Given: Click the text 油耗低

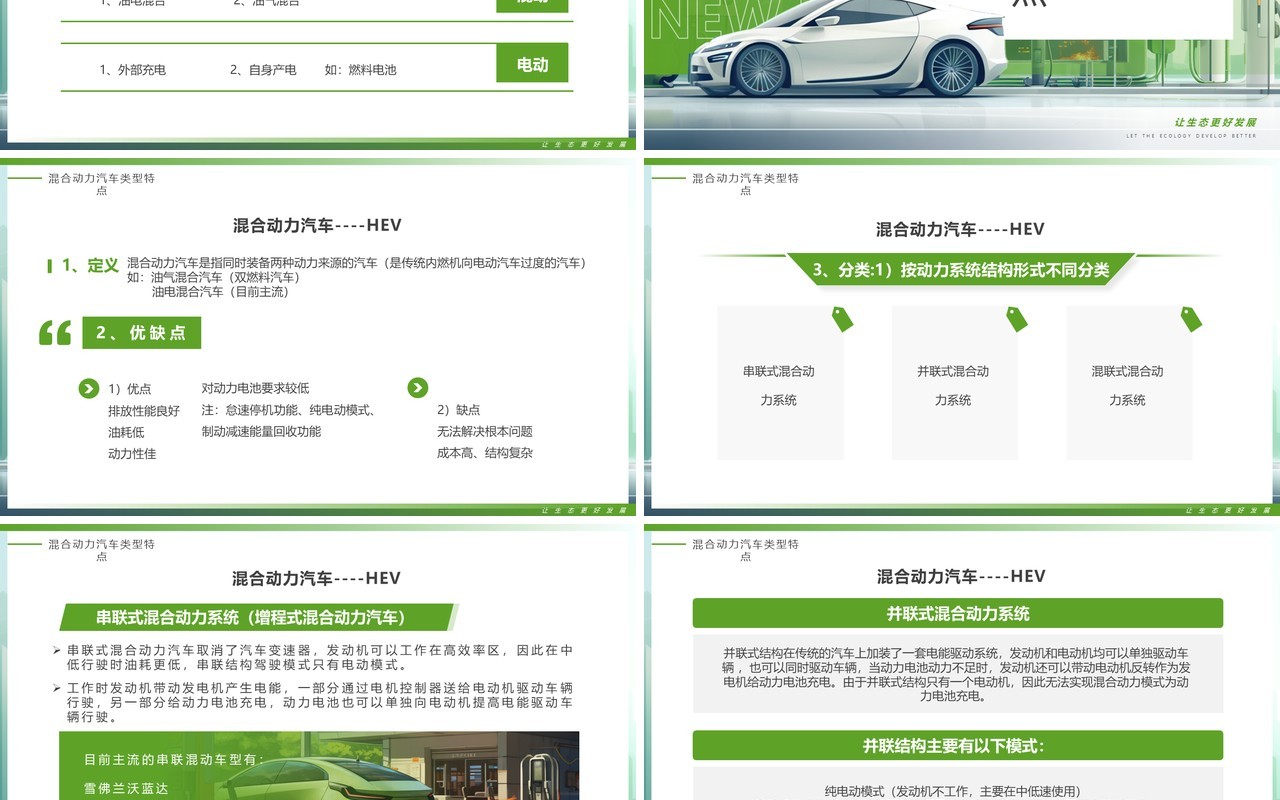Looking at the screenshot, I should pos(126,432).
